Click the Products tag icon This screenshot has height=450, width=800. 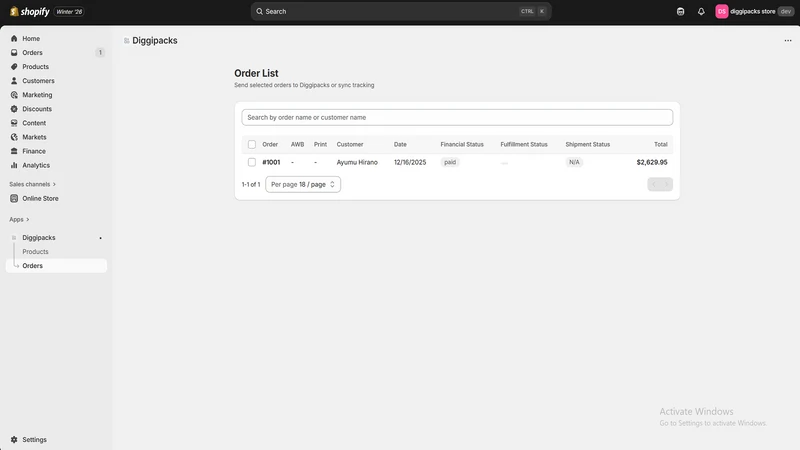coord(14,66)
